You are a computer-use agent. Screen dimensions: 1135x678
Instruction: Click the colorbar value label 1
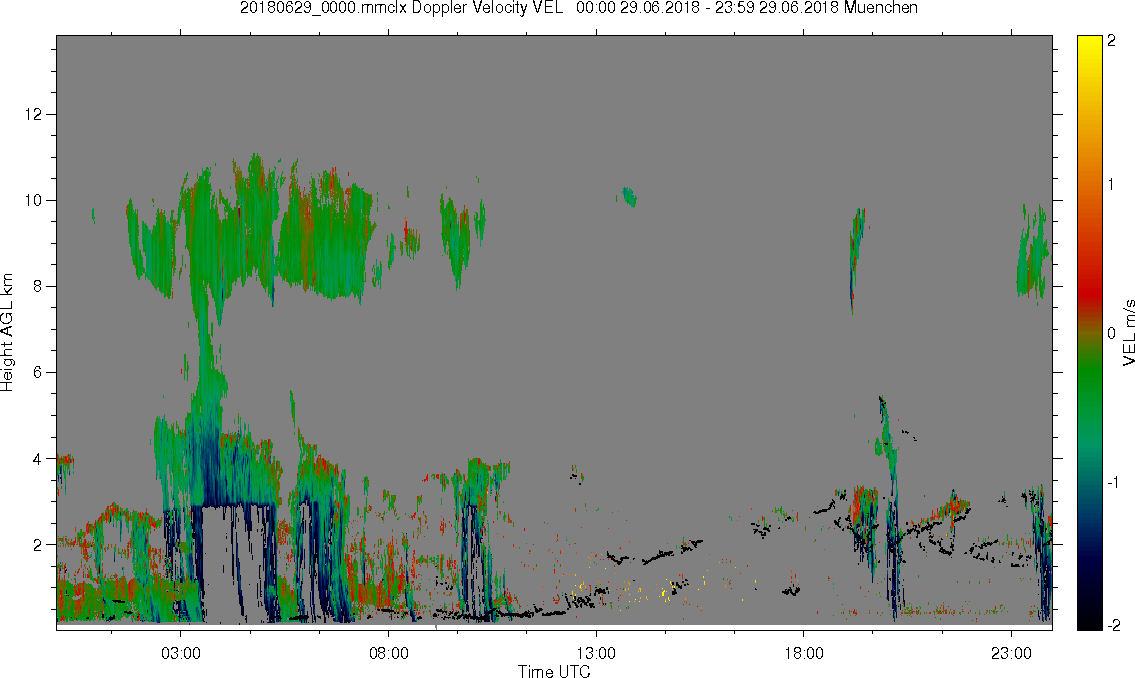pyautogui.click(x=1112, y=185)
